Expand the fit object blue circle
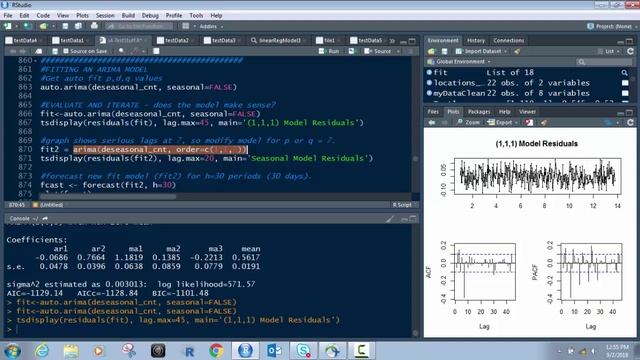The height and width of the screenshot is (360, 640). 429,72
